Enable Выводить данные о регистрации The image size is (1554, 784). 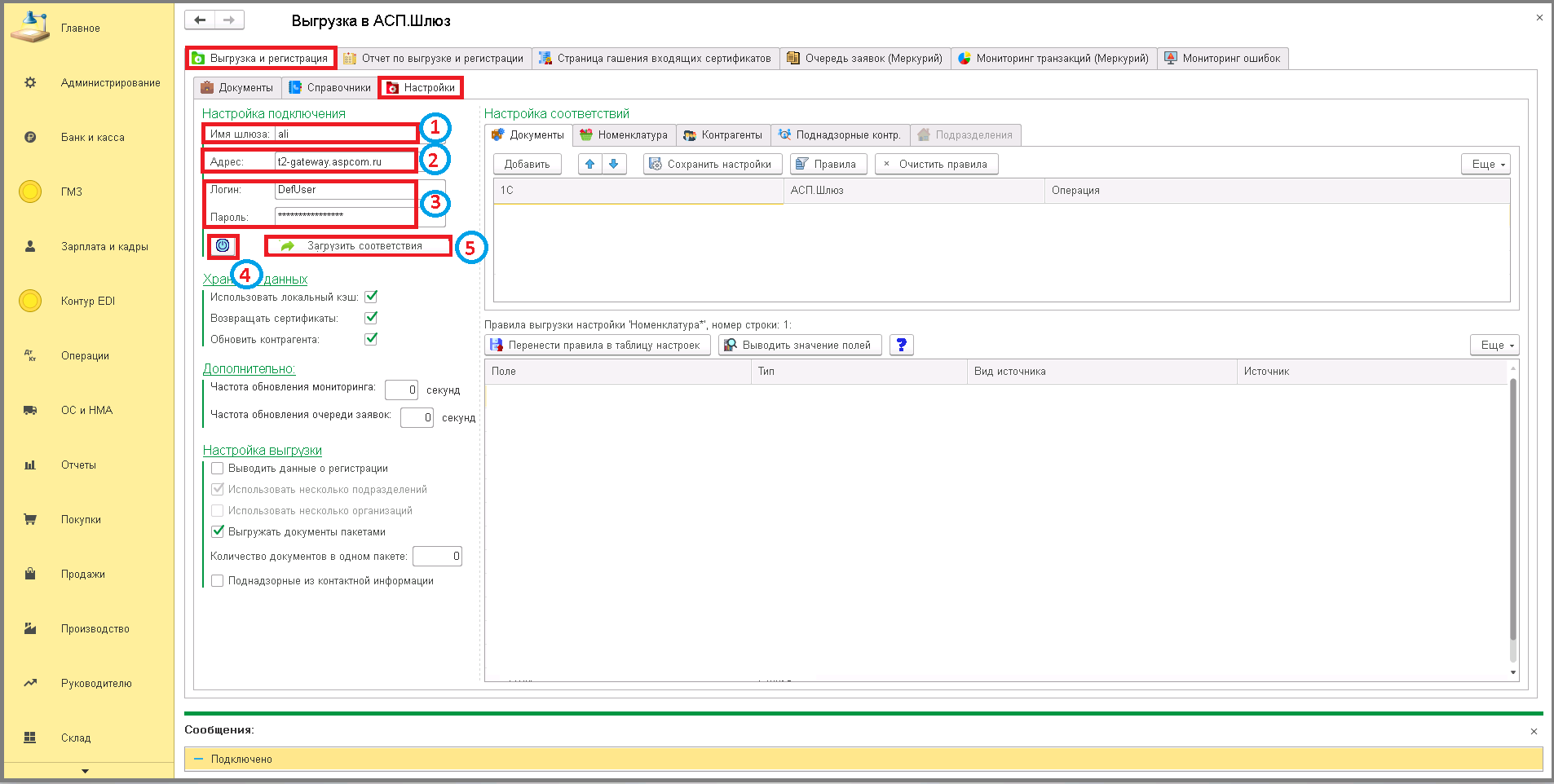point(218,468)
